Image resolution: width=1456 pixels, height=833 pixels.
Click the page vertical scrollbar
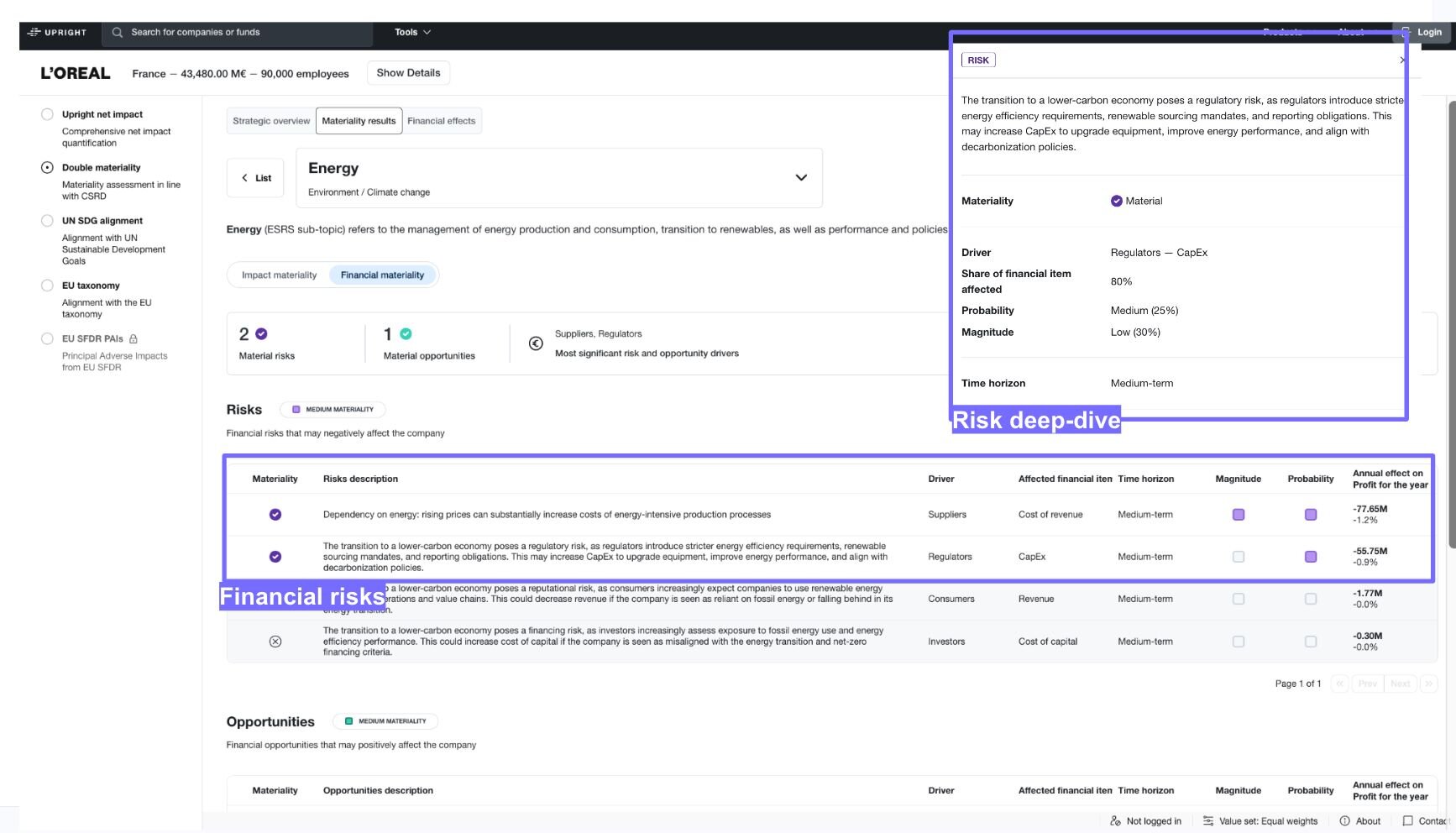(x=1452, y=325)
